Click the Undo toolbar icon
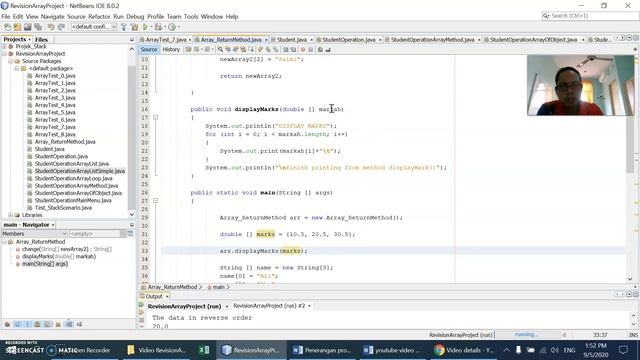 pyautogui.click(x=51, y=27)
